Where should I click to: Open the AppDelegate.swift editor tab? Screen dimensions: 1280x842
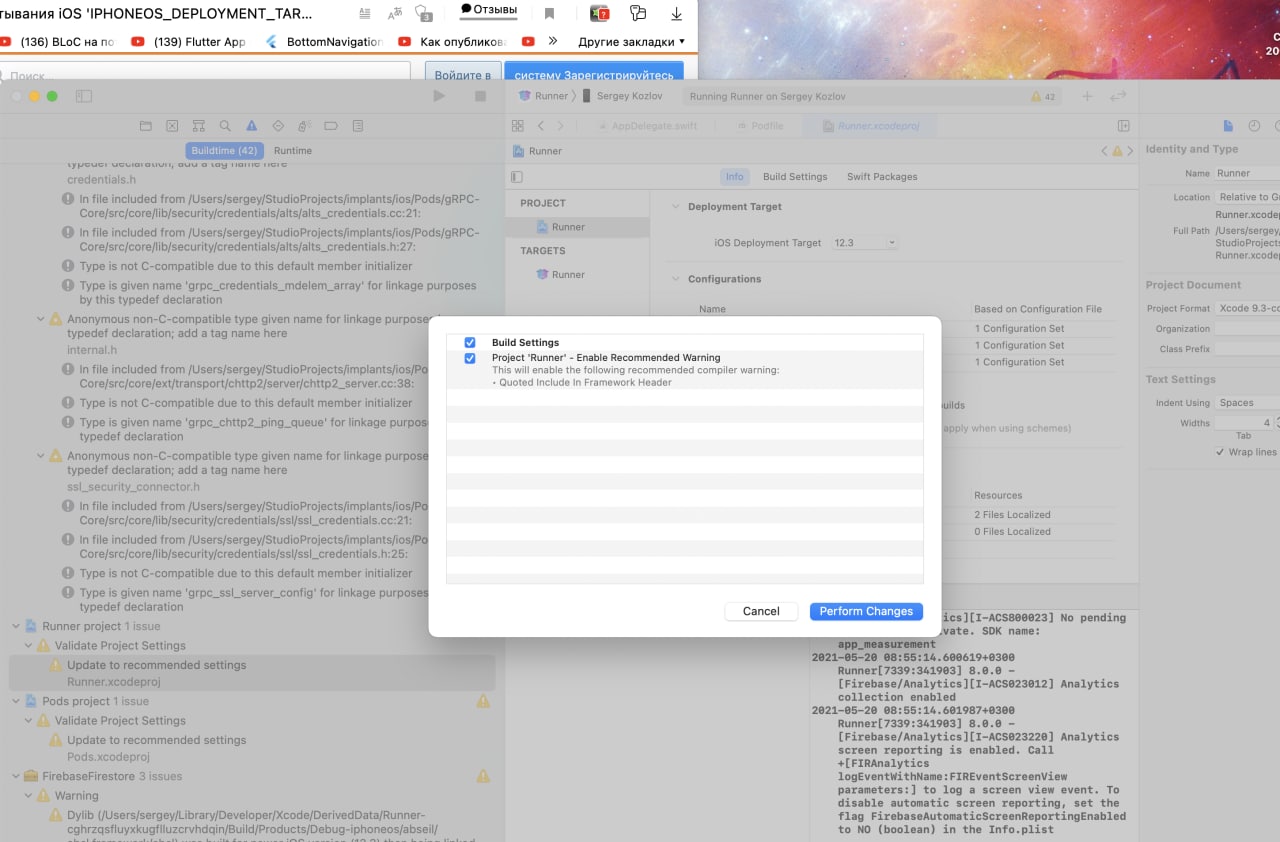(646, 126)
